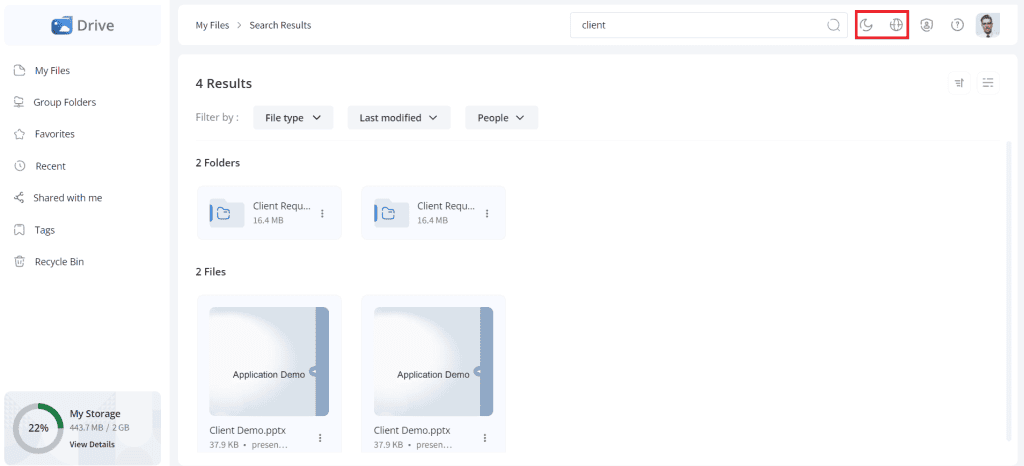Expand the Last modified filter dropdown
Screen dimensions: 1024x466
tap(398, 117)
